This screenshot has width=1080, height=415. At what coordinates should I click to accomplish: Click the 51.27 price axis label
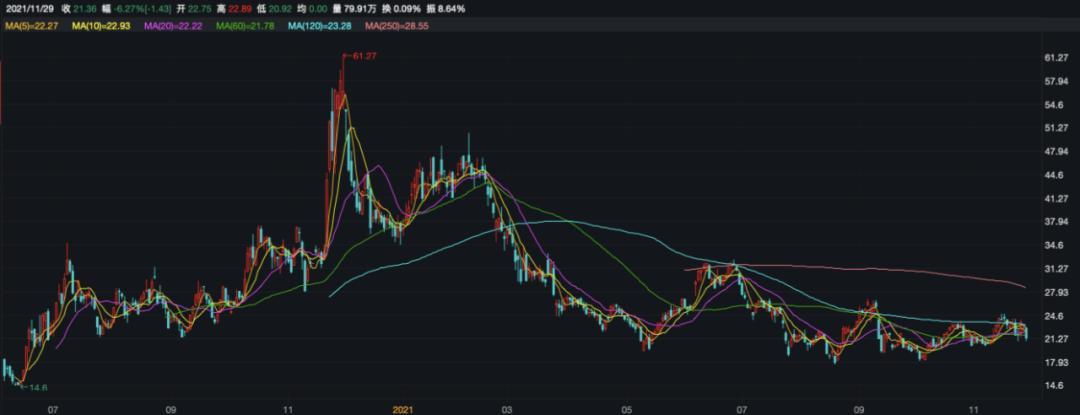click(x=1057, y=128)
